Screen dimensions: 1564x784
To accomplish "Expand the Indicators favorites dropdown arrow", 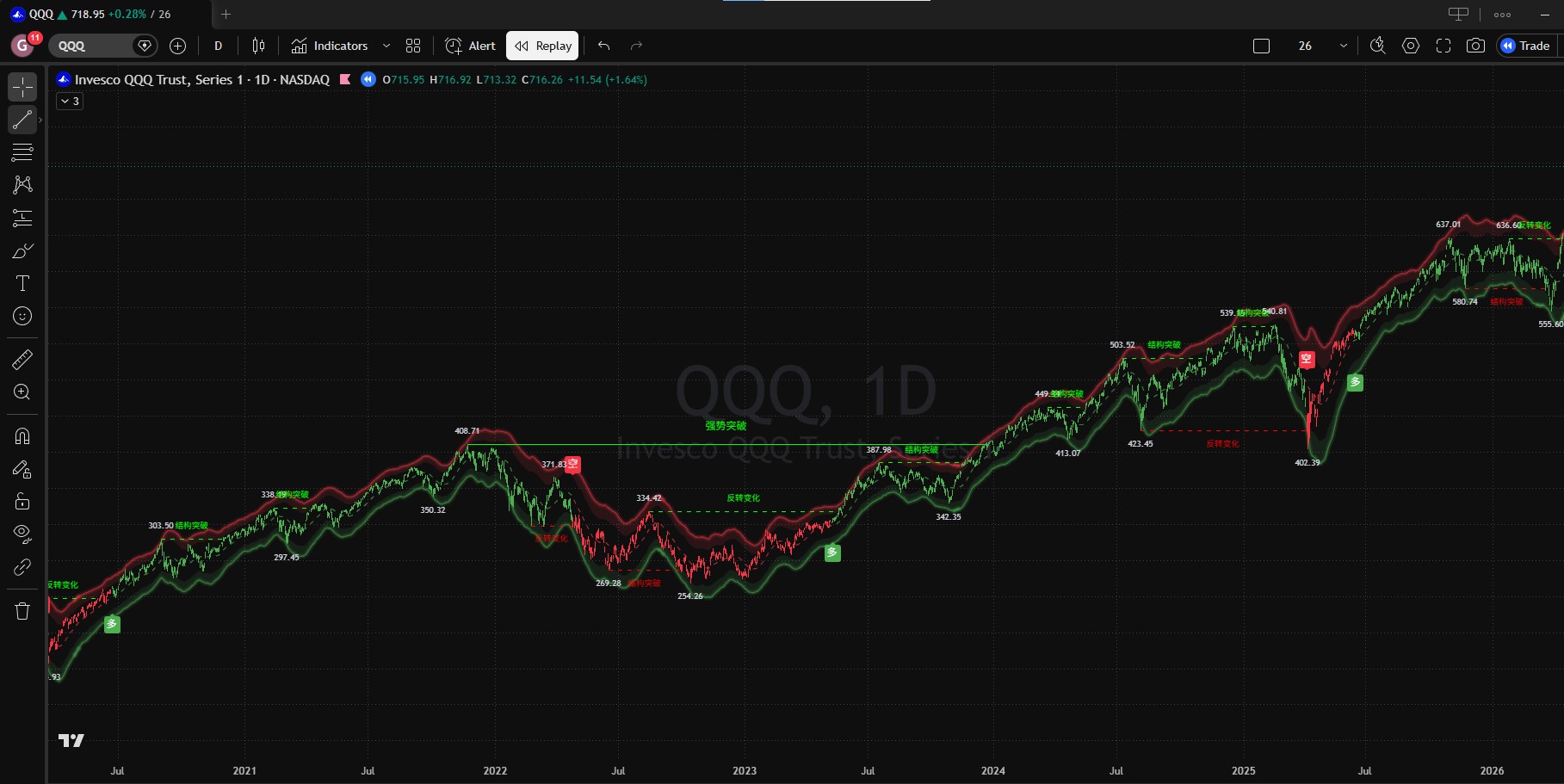I will tap(386, 46).
